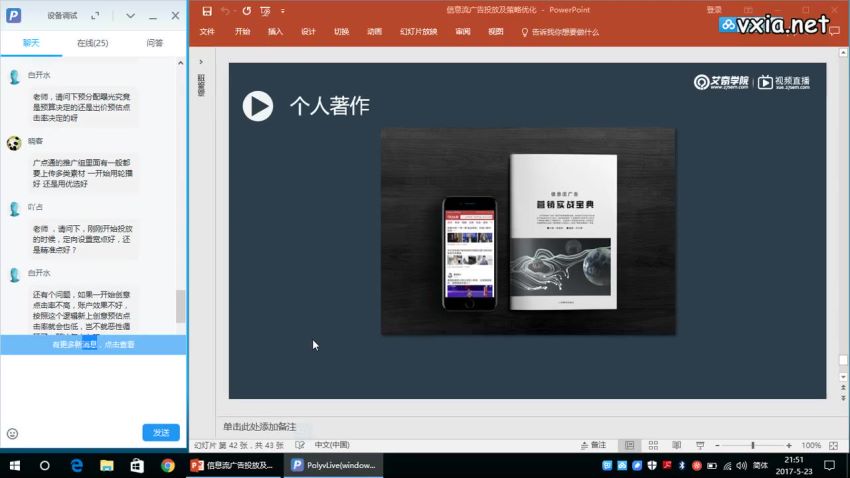Open 设备调试 in PolyvLive window
The image size is (850, 478).
coord(62,16)
